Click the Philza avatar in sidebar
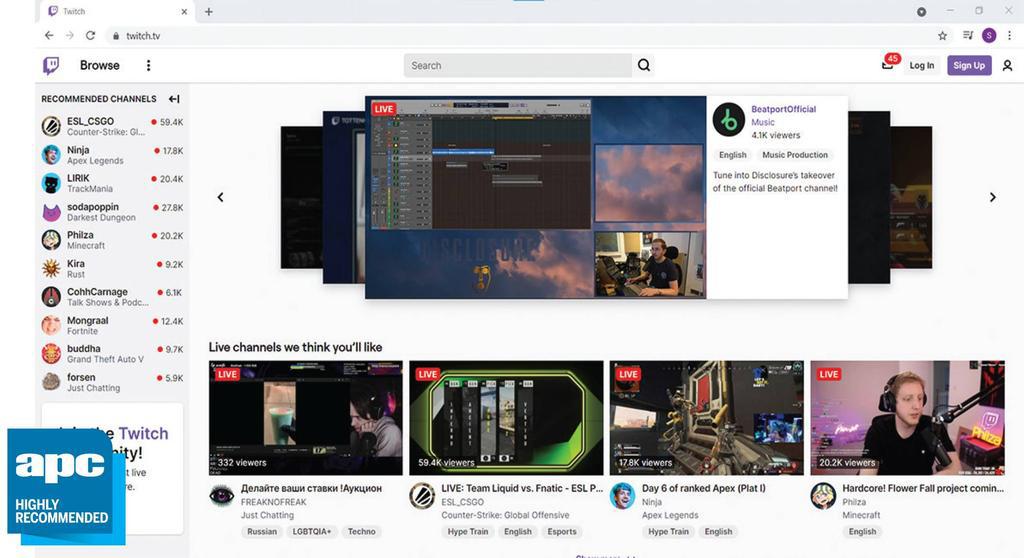The height and width of the screenshot is (558, 1024). (51, 240)
